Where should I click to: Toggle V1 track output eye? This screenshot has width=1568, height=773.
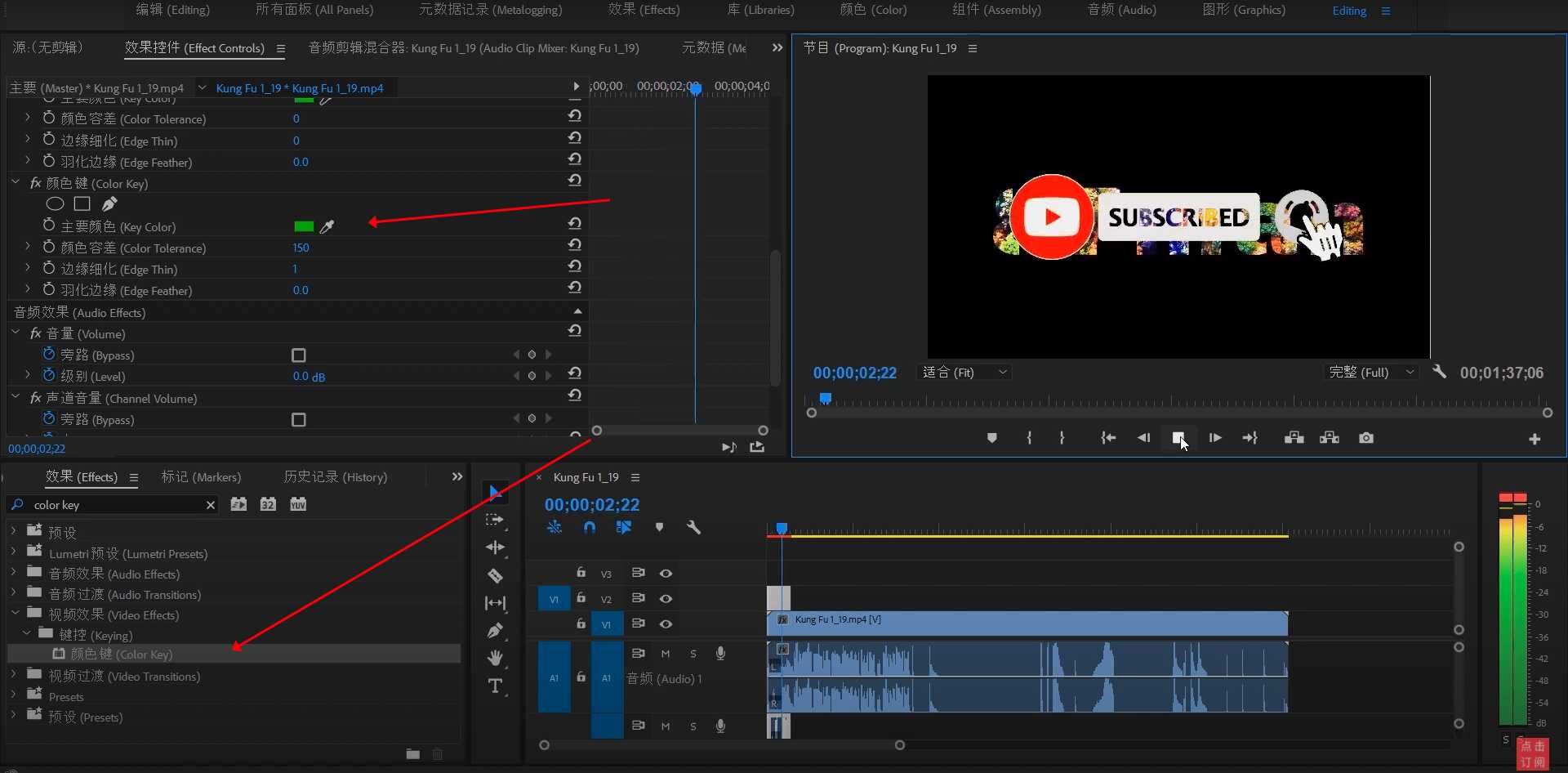click(666, 624)
